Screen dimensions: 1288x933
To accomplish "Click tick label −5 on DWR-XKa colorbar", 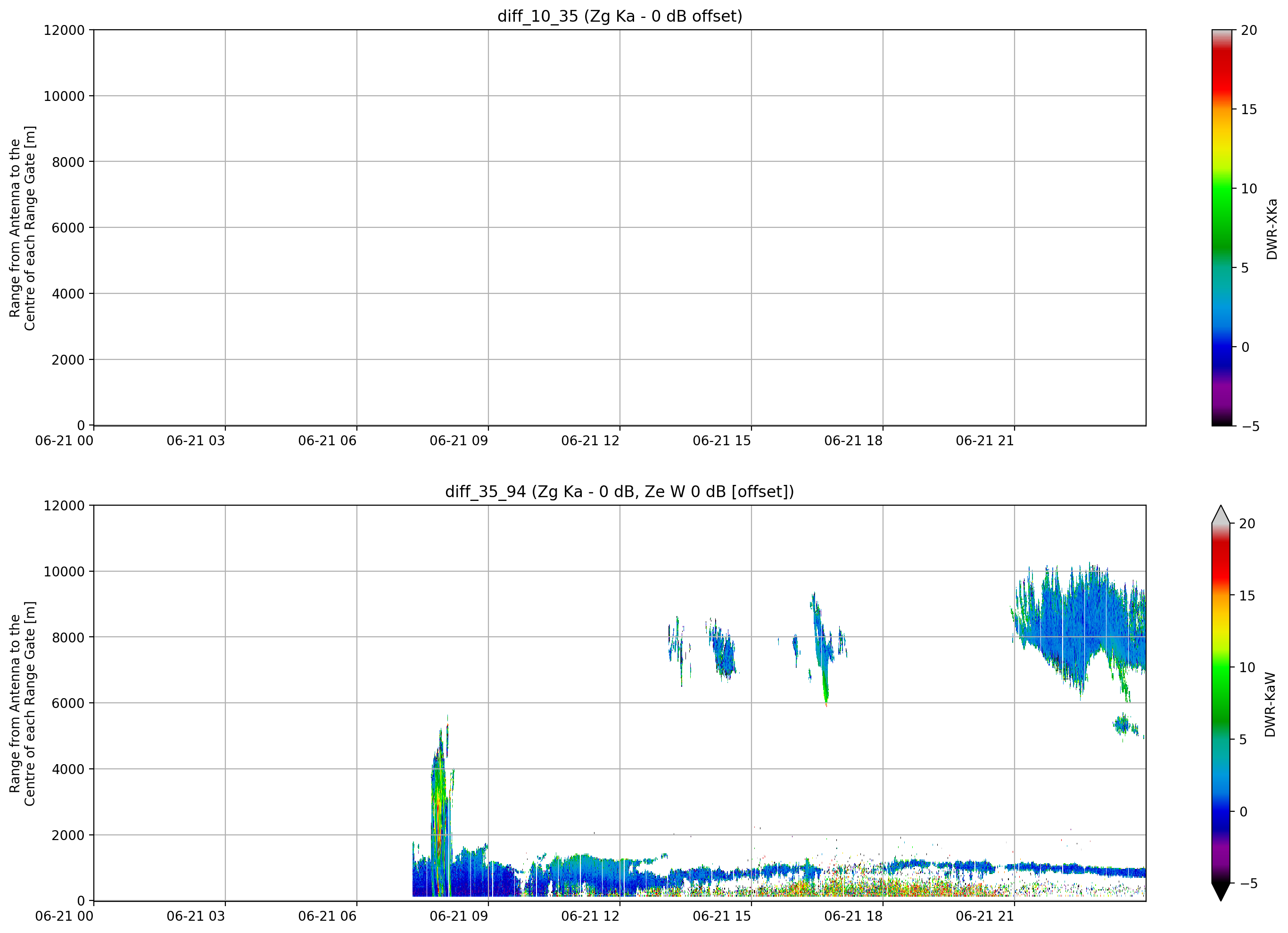I will coord(1250,426).
